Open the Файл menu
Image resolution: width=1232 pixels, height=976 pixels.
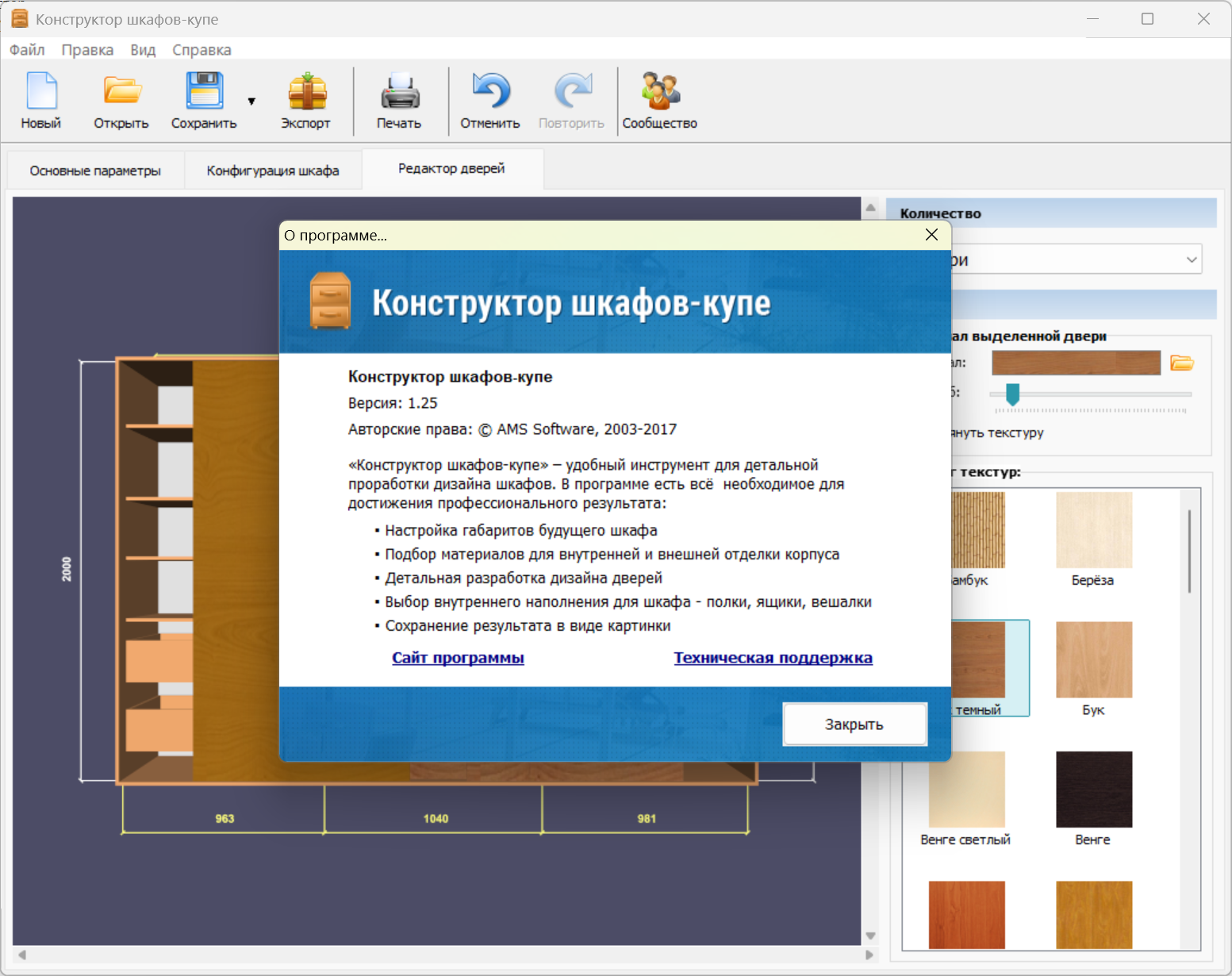[27, 50]
